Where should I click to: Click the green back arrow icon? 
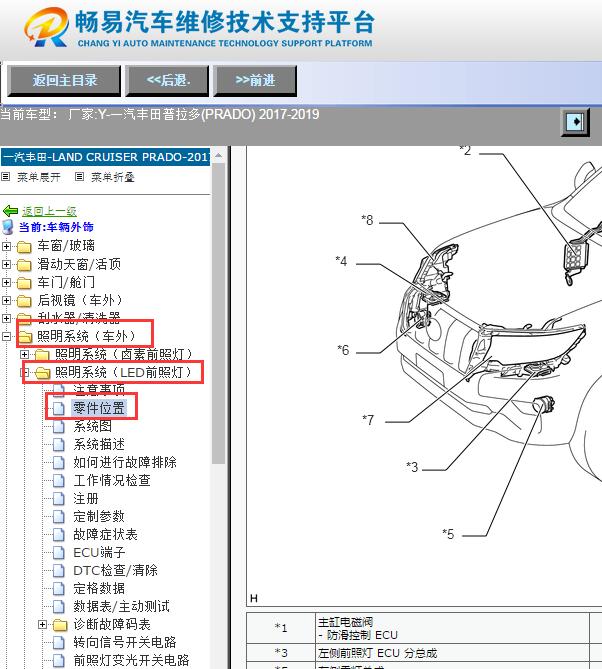click(x=10, y=211)
